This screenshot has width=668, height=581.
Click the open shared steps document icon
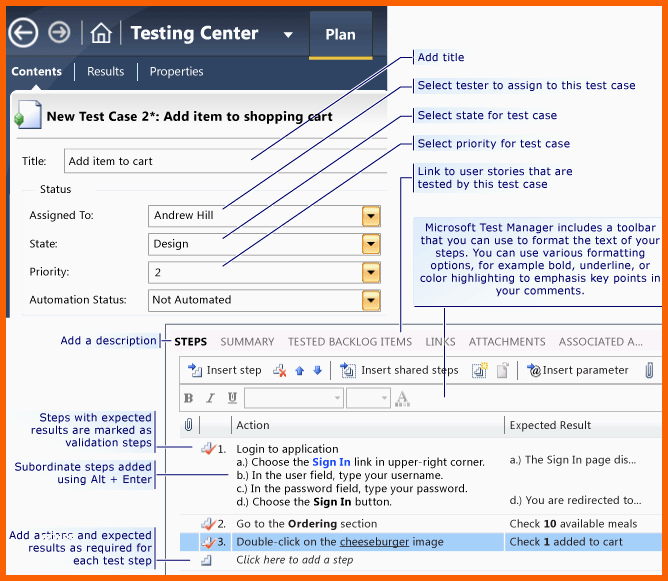pos(503,370)
